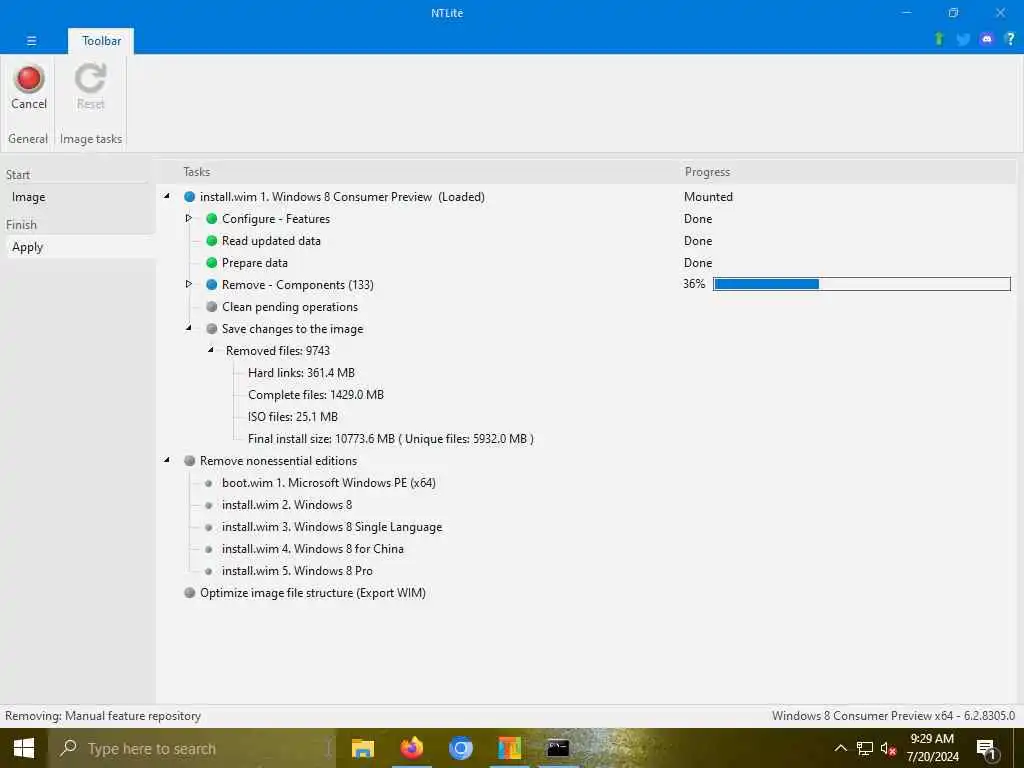
Task: Click blue dot beside Remove - Components
Action: coord(212,285)
